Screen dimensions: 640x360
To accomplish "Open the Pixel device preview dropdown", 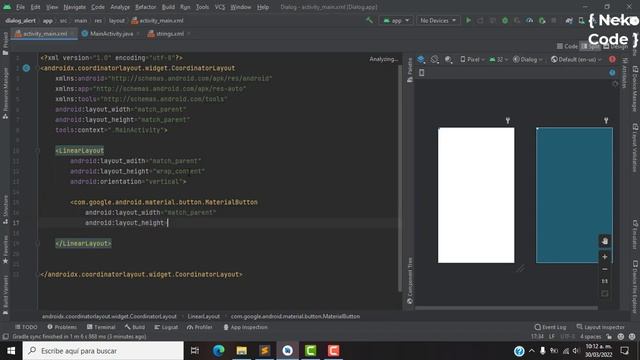I will coord(472,60).
